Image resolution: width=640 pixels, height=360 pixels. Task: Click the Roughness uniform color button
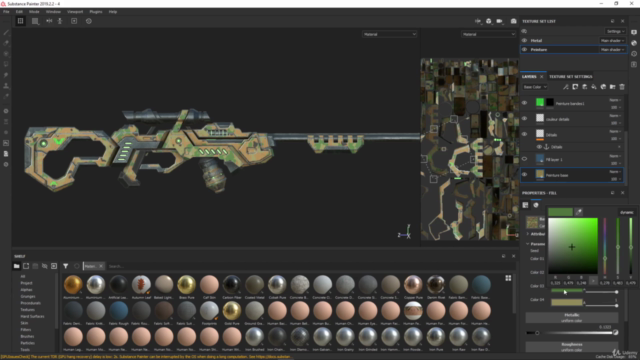coord(571,347)
